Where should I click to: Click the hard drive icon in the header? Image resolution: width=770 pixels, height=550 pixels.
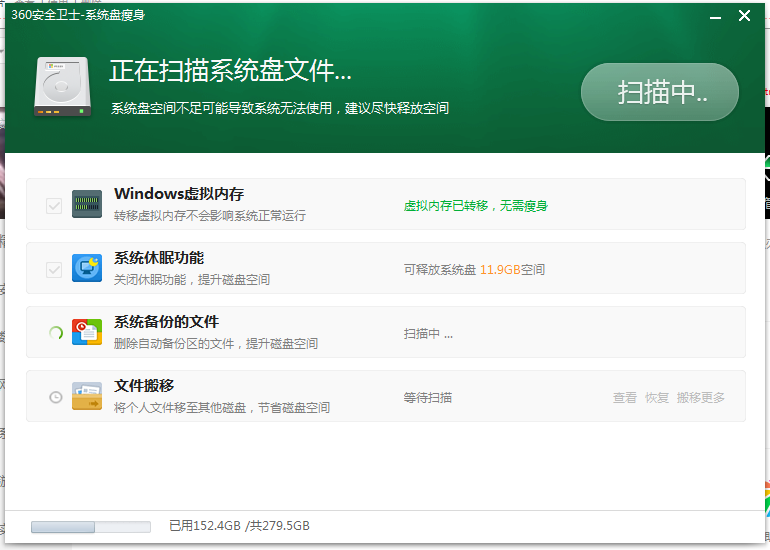coord(62,87)
